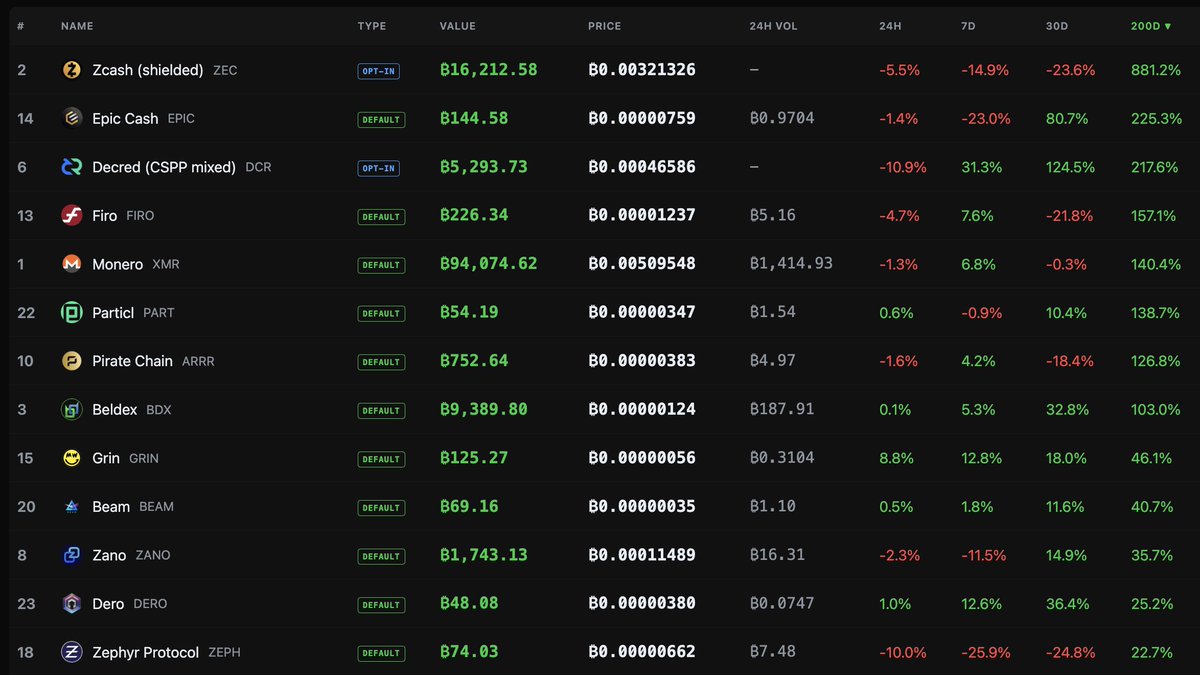Click 24H volume ₿187.91
1200x675 pixels.
(x=782, y=409)
